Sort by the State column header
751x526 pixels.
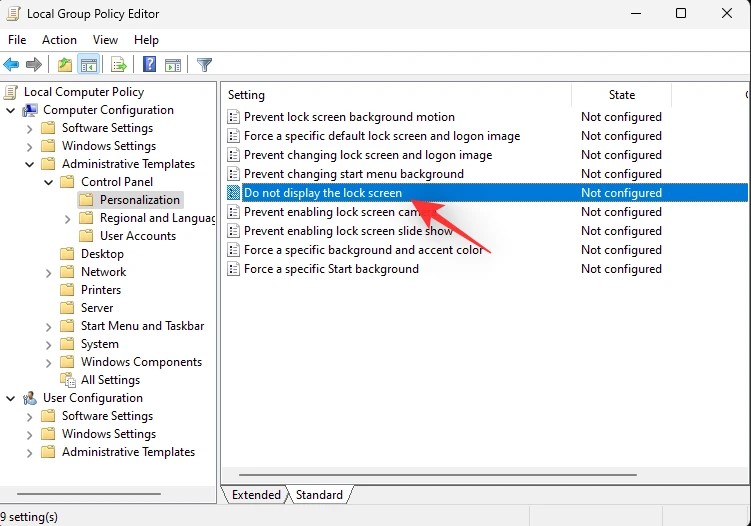click(x=621, y=95)
